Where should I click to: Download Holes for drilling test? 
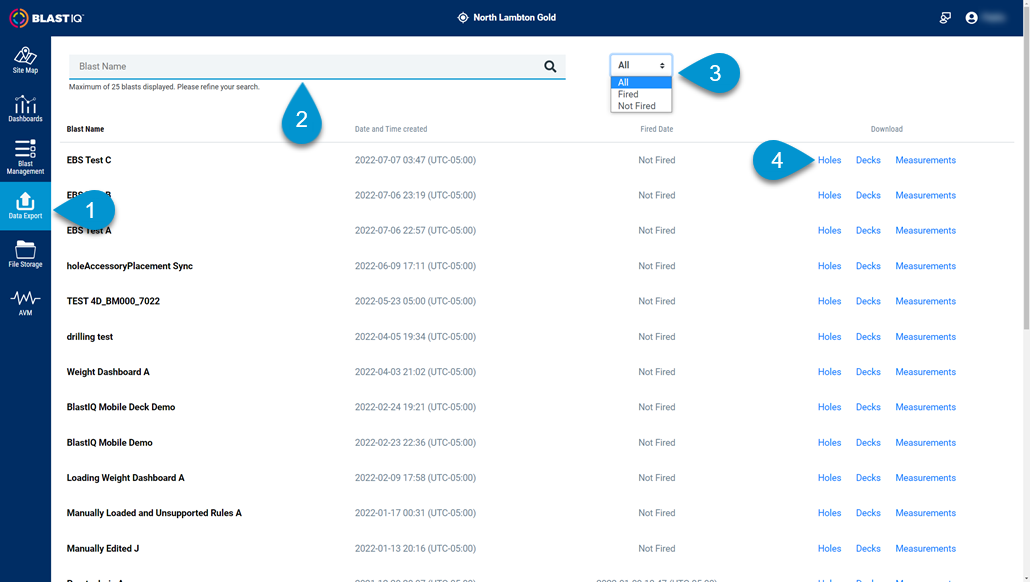[829, 337]
